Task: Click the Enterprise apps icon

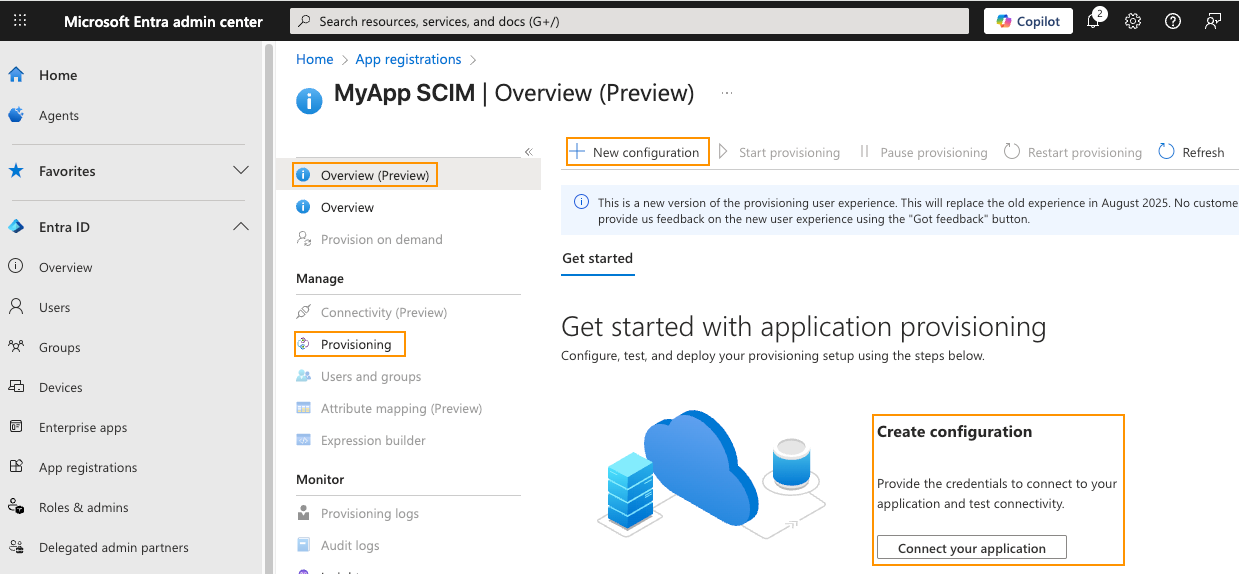Action: click(x=16, y=427)
